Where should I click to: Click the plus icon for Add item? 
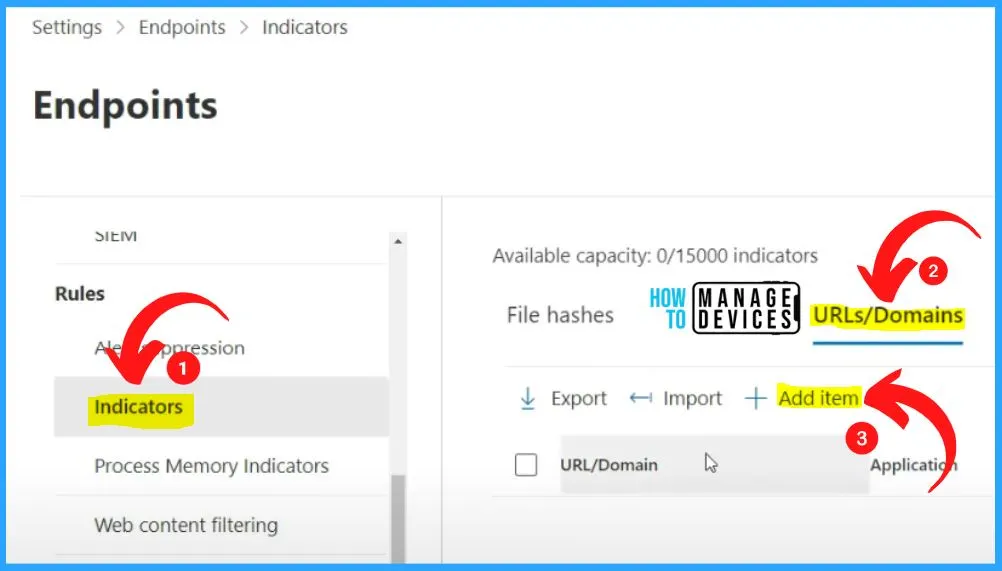pos(755,398)
